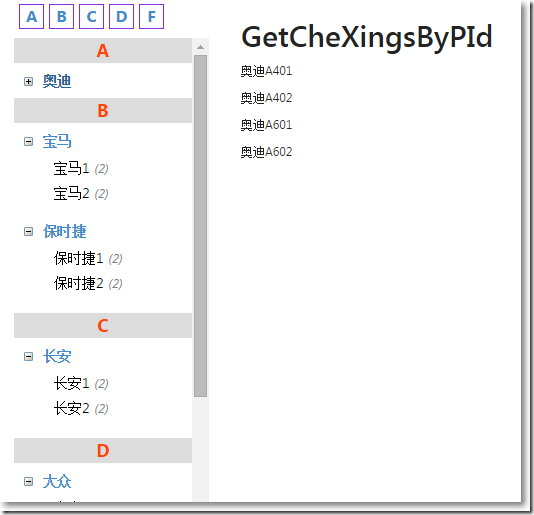Select the C letter index box
This screenshot has width=534, height=515.
point(91,16)
